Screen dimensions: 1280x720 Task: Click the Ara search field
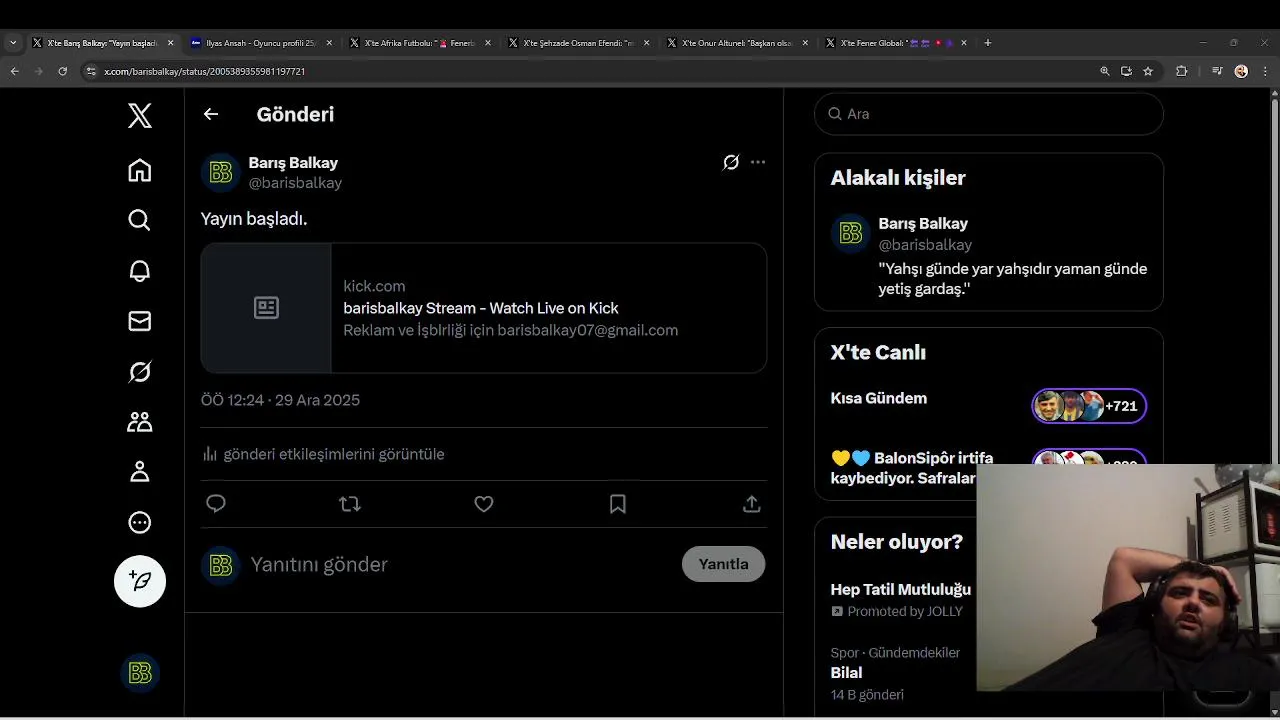[989, 114]
